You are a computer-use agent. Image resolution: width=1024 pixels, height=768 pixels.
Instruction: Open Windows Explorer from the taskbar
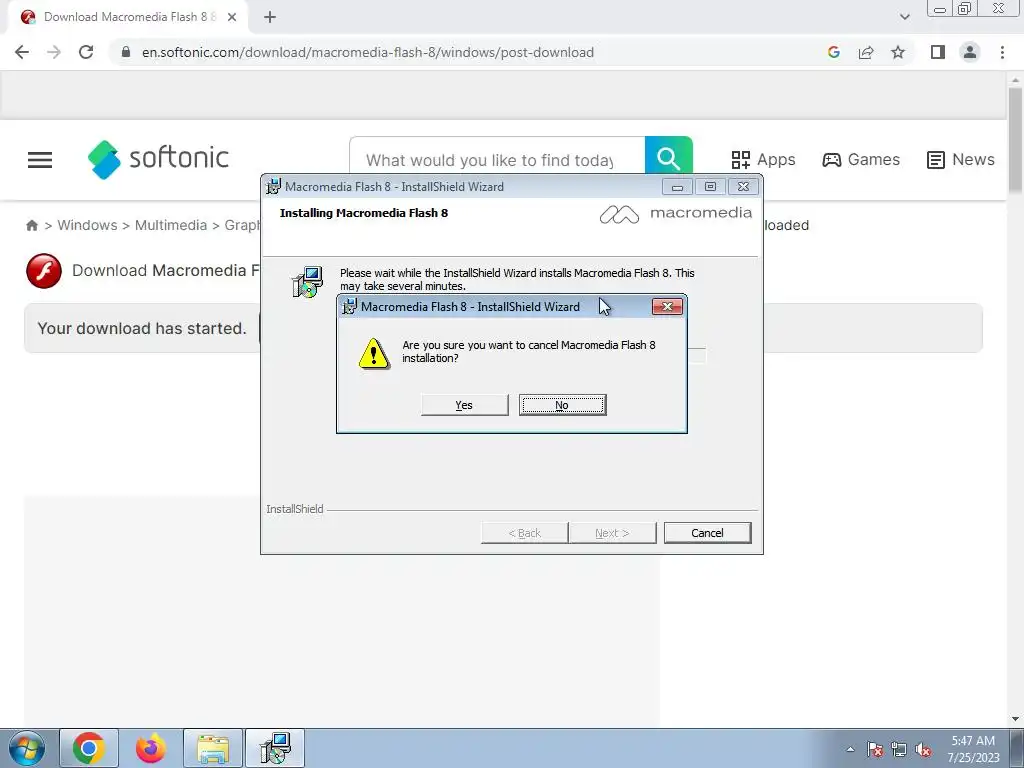point(213,748)
